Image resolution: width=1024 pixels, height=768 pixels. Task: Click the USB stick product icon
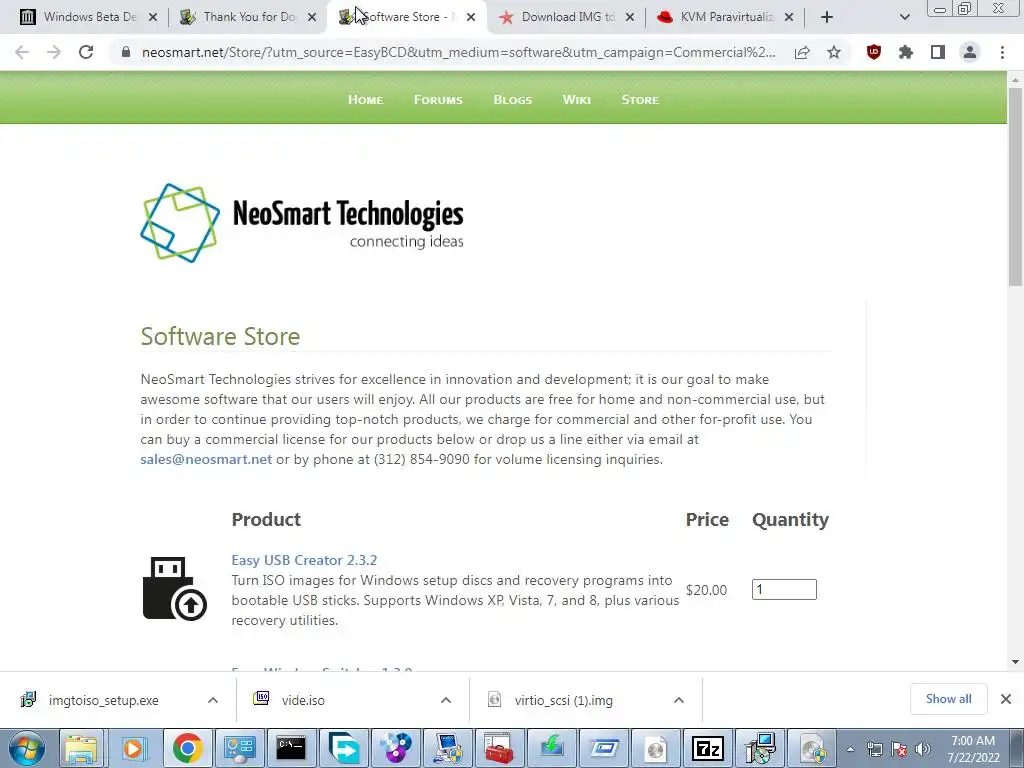pos(174,588)
